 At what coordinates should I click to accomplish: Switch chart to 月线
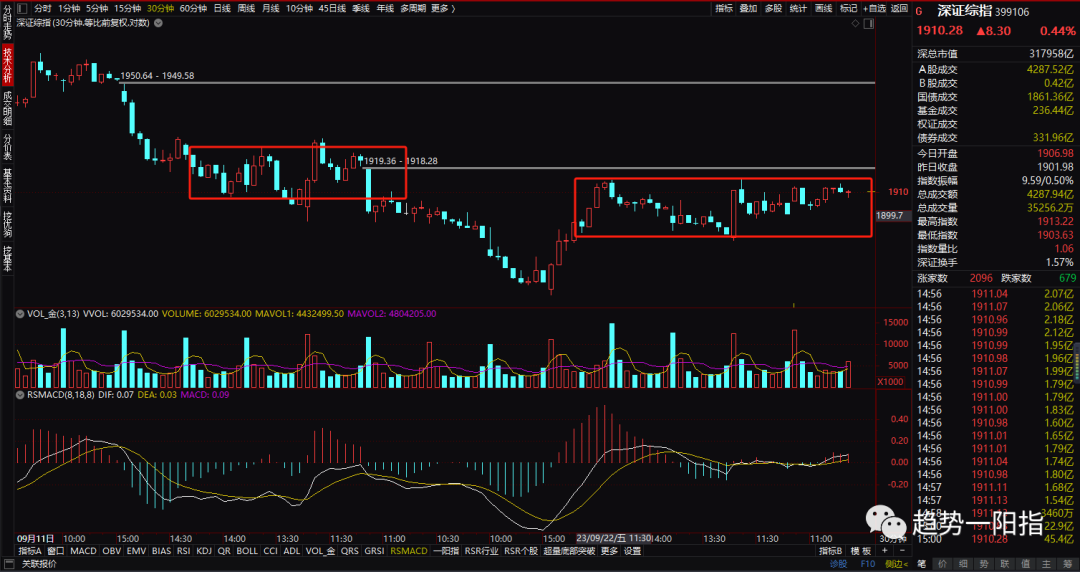(x=271, y=8)
